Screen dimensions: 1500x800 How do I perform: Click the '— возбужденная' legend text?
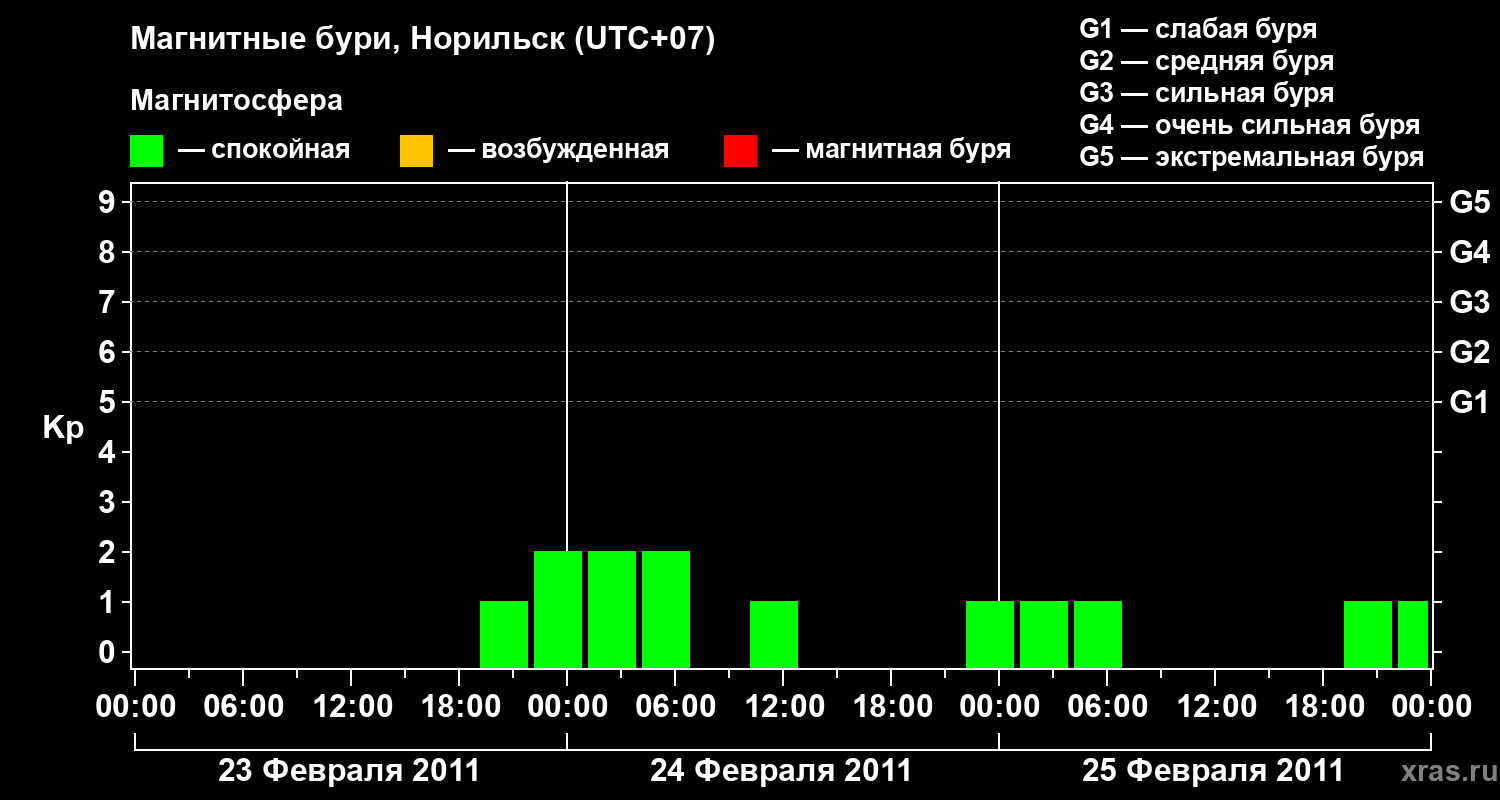(559, 150)
